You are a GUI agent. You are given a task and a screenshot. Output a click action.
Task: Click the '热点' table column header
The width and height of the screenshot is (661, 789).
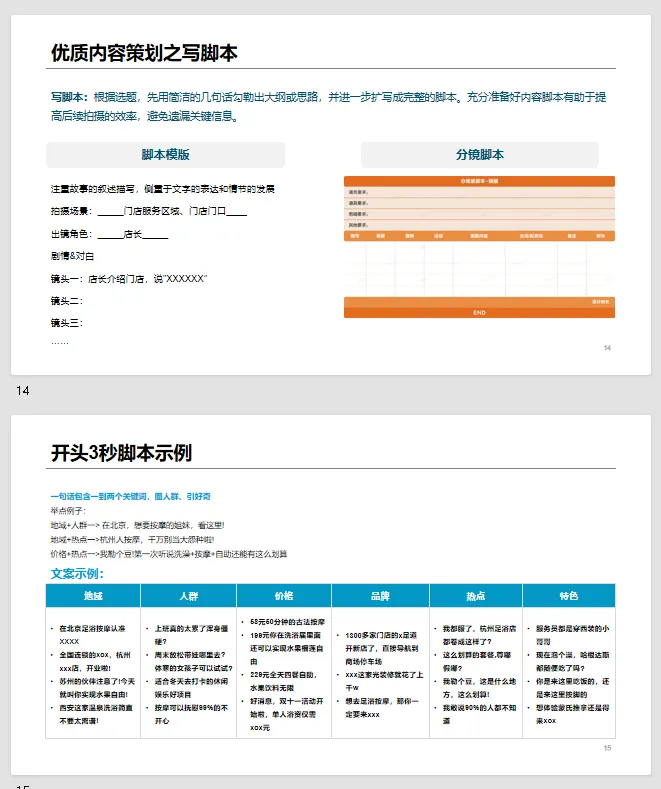pyautogui.click(x=476, y=596)
